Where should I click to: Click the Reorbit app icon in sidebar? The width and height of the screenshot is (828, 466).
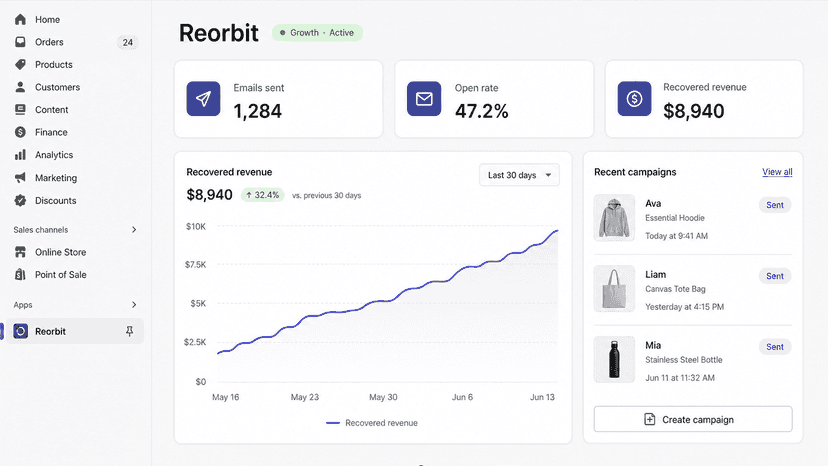point(21,331)
